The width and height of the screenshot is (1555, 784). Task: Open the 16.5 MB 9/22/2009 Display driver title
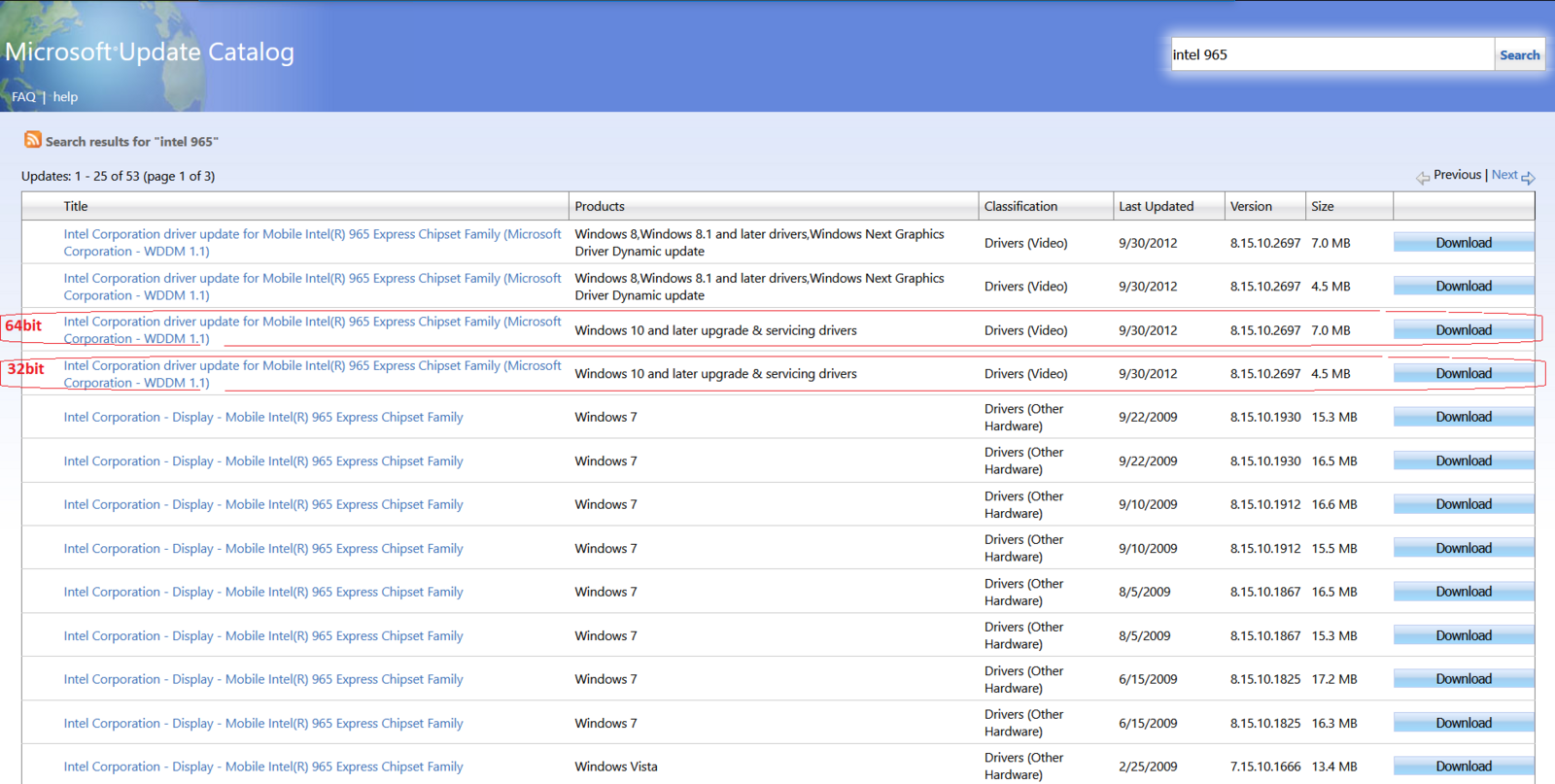(x=263, y=461)
